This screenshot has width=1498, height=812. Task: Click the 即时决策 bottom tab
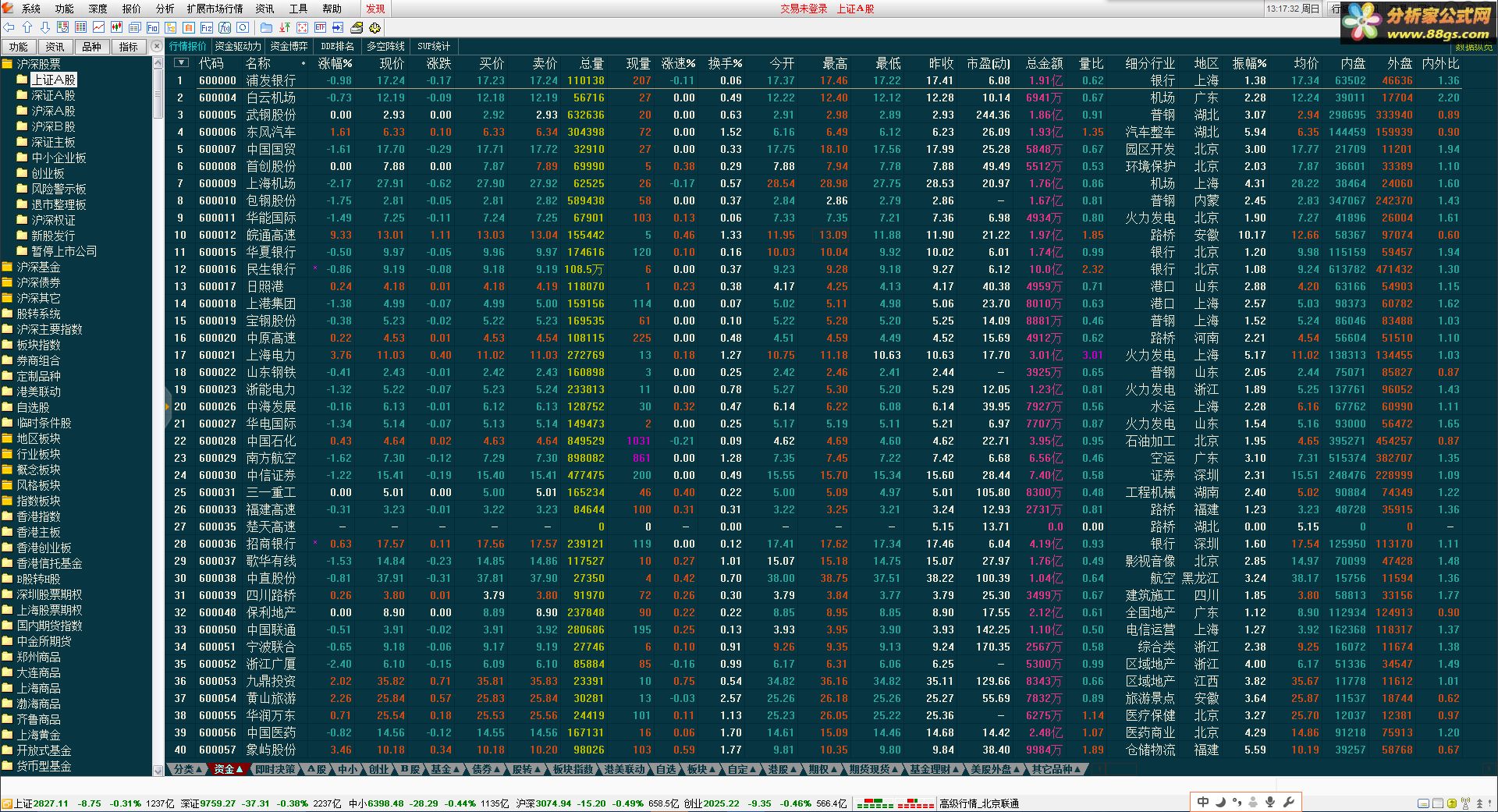275,769
